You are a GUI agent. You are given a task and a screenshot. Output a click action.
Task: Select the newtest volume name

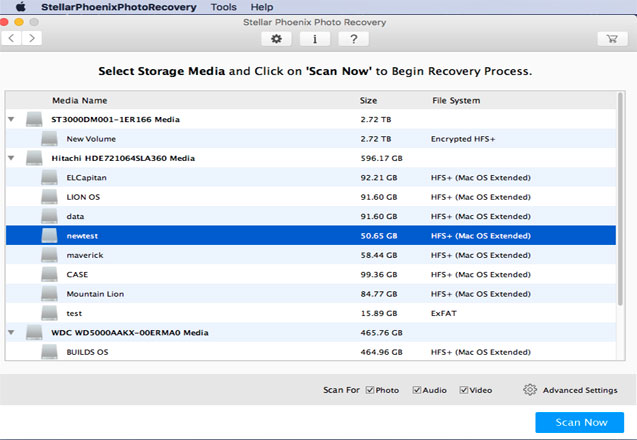(82, 236)
